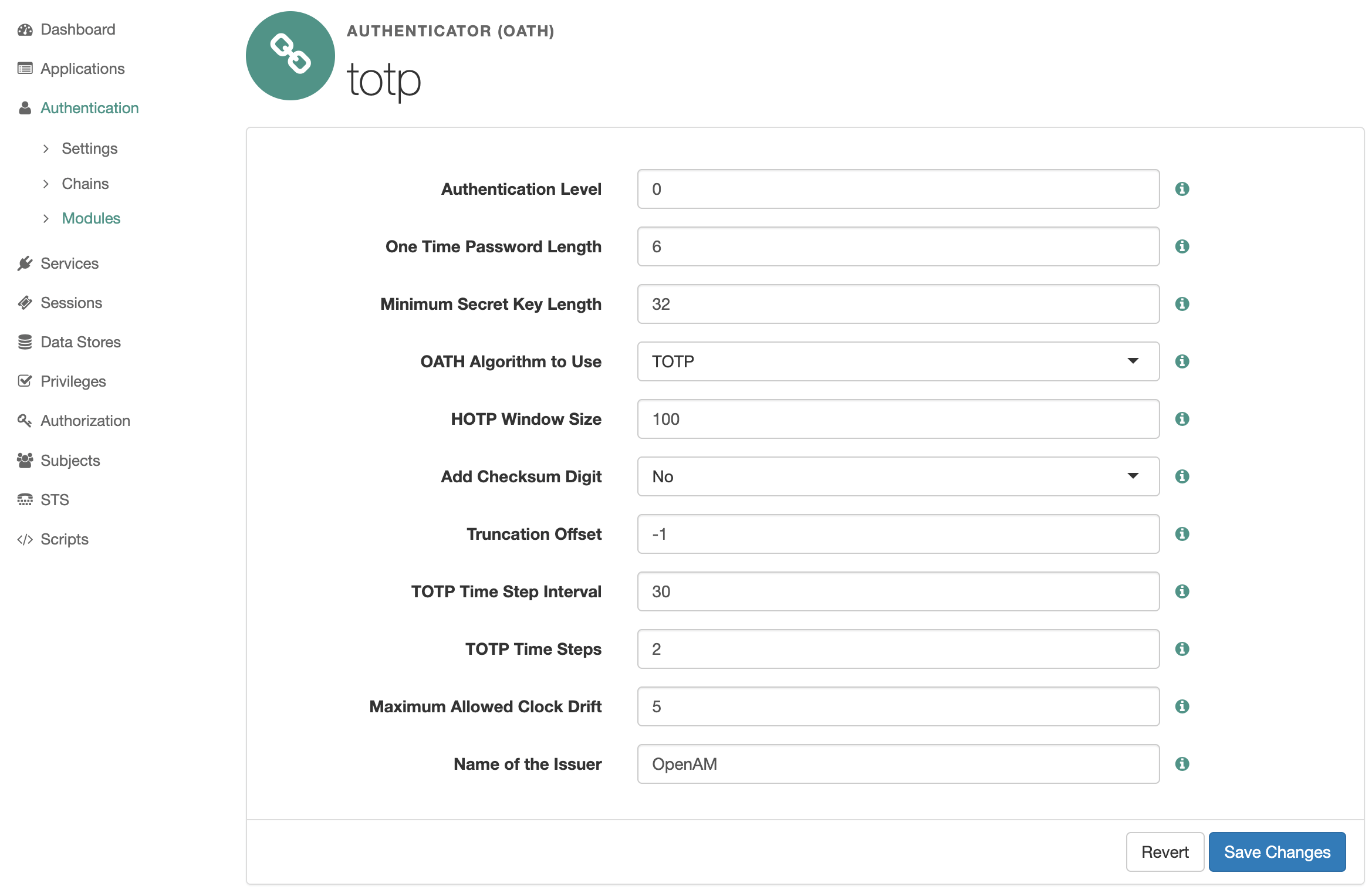Open the Add Checksum Digit dropdown
The width and height of the screenshot is (1372, 893).
coord(898,476)
